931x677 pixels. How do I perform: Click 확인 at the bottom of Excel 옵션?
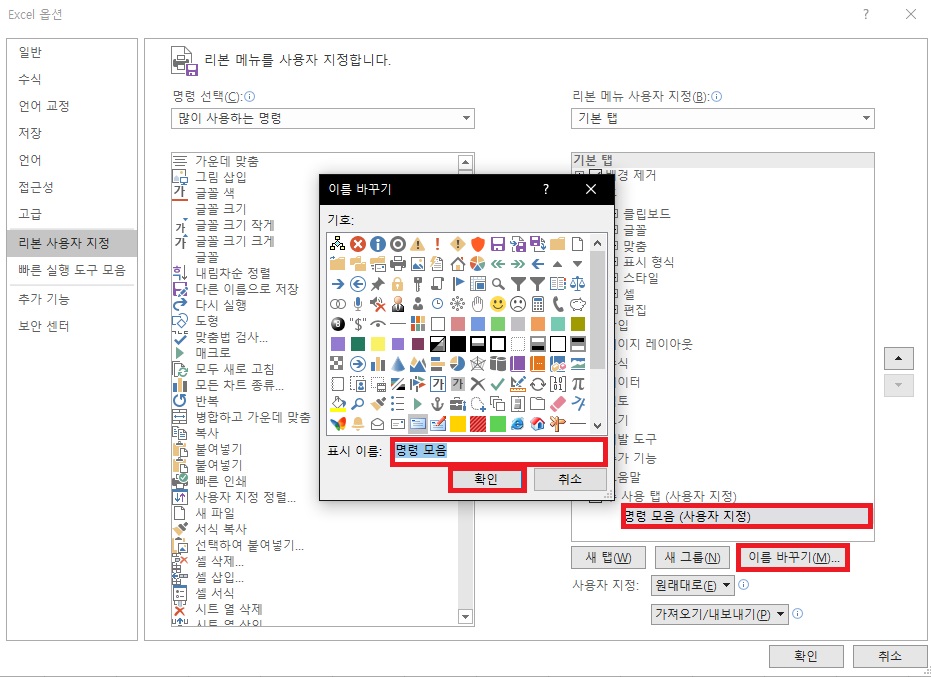(x=806, y=656)
